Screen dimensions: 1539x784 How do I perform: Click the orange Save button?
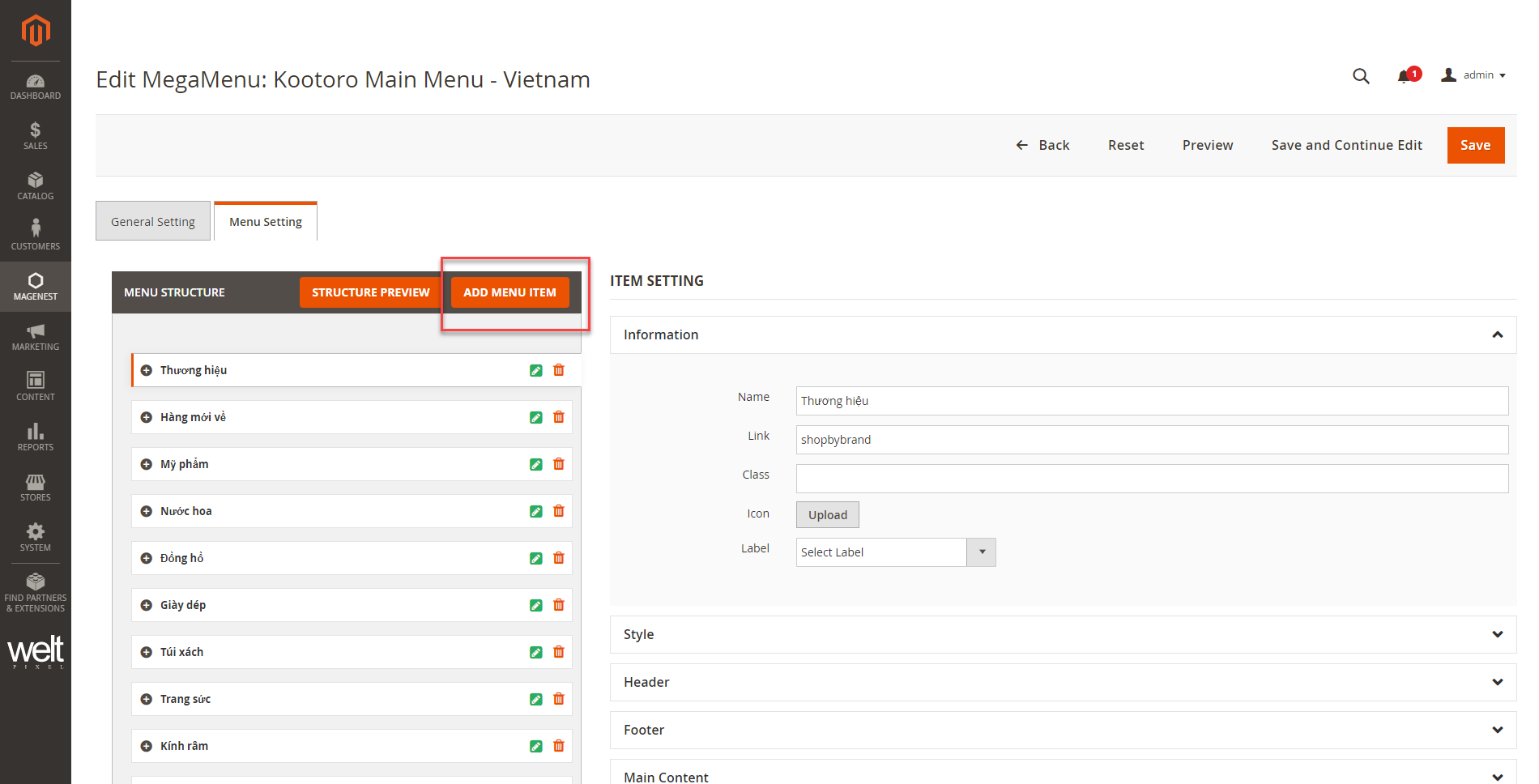[1476, 145]
